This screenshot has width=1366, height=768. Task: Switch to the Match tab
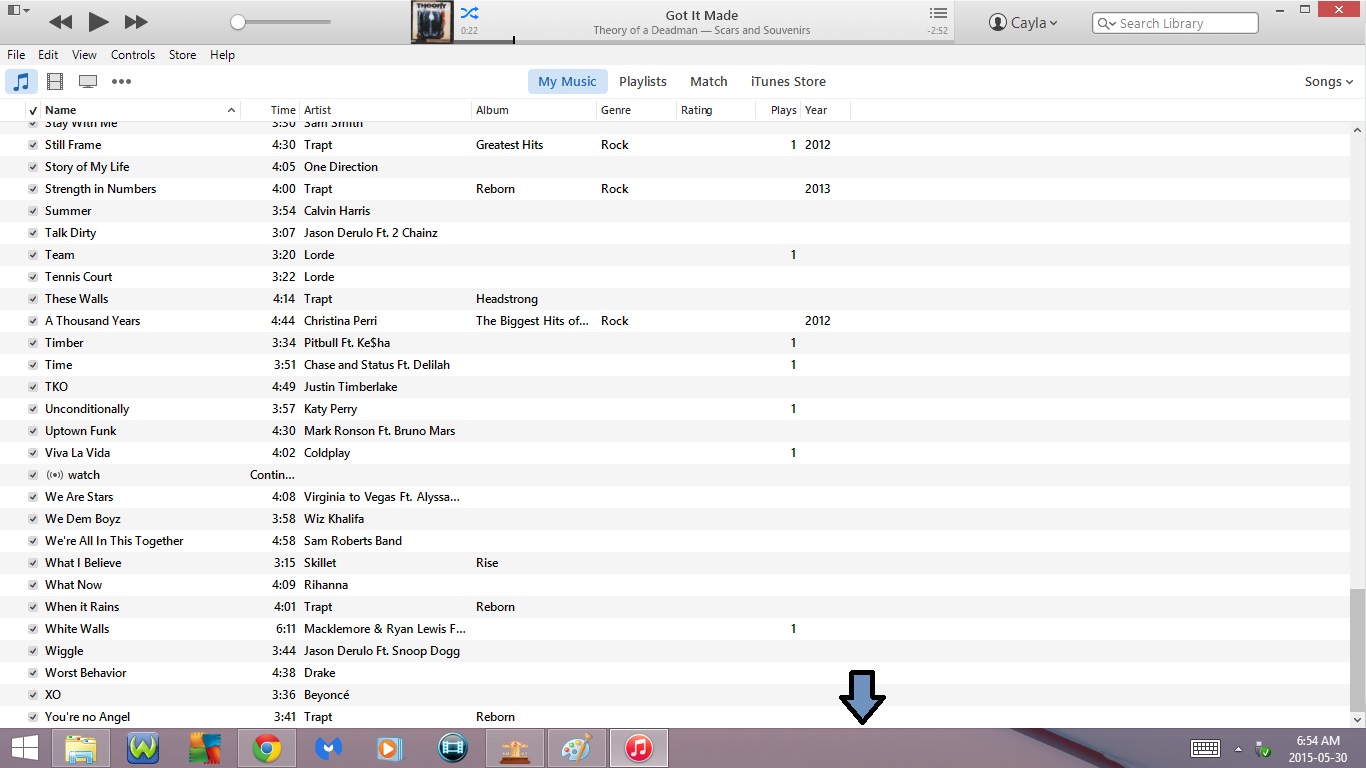(709, 82)
